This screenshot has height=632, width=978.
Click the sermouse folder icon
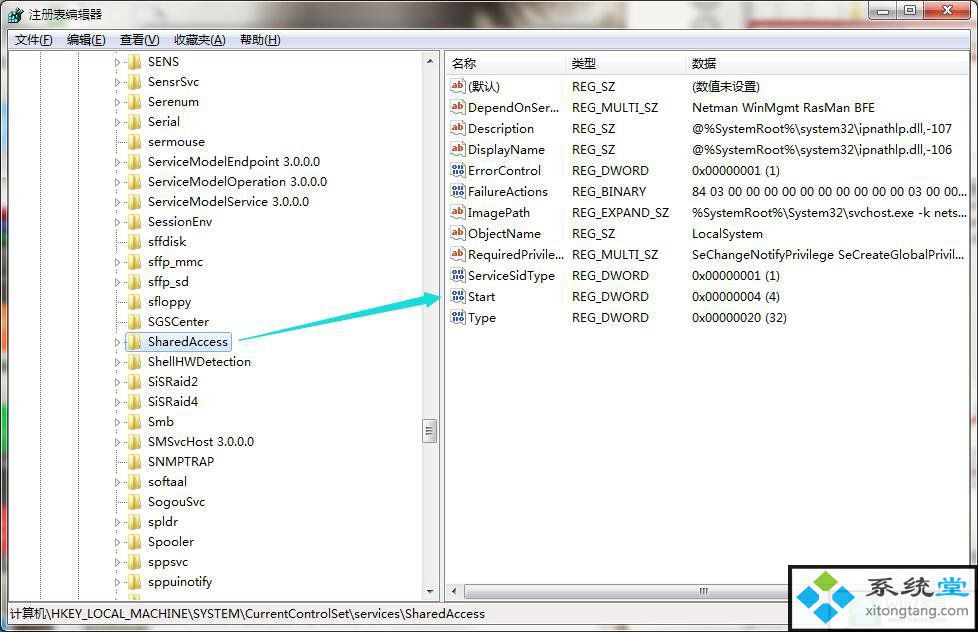coord(135,142)
